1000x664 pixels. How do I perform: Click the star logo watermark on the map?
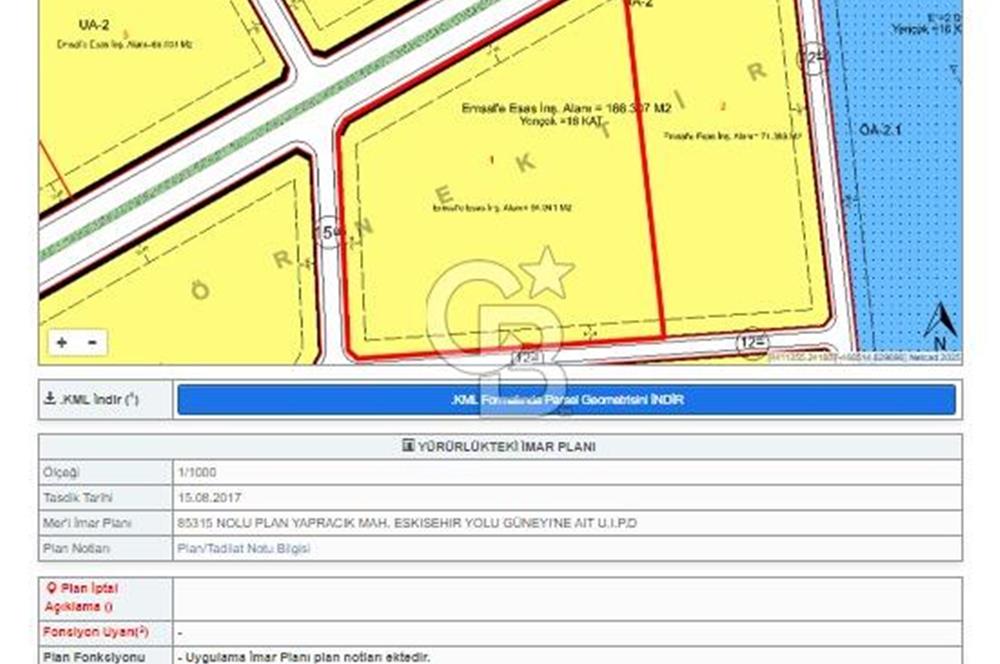coord(547,272)
